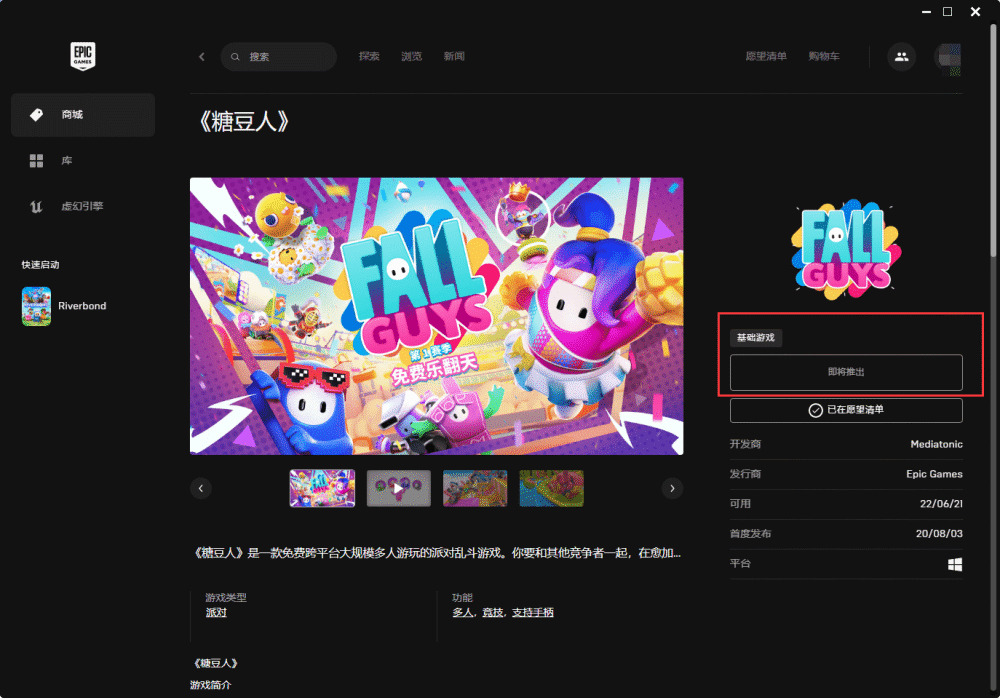
Task: Click the Fall Guys logo in sidebar
Action: [x=846, y=250]
